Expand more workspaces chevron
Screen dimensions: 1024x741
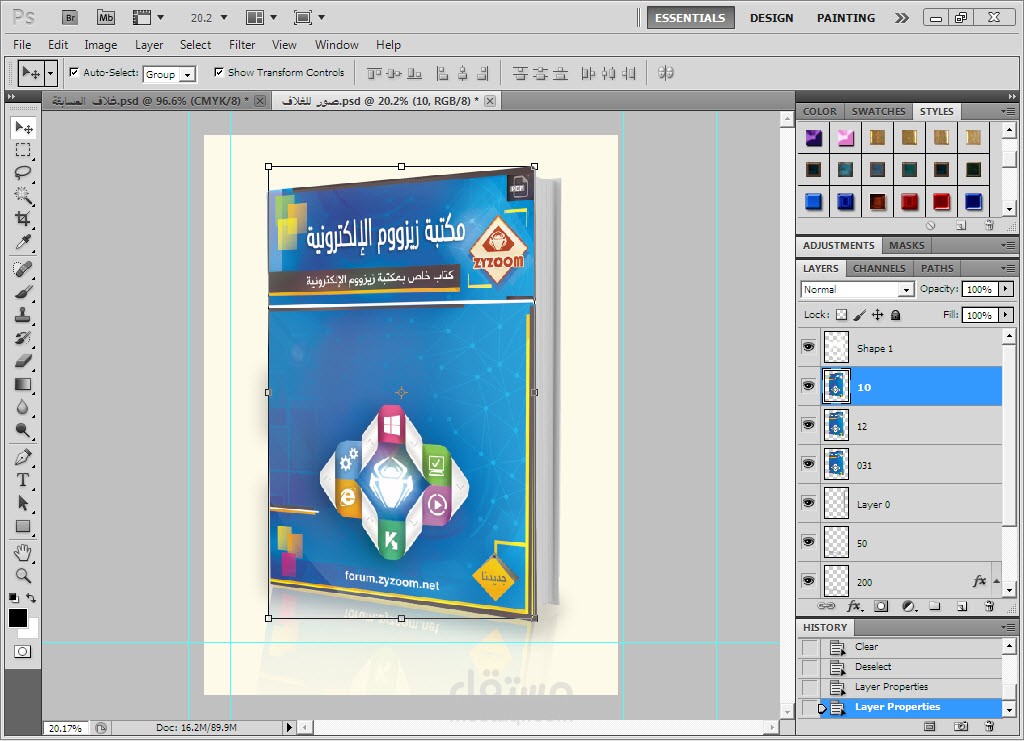902,18
